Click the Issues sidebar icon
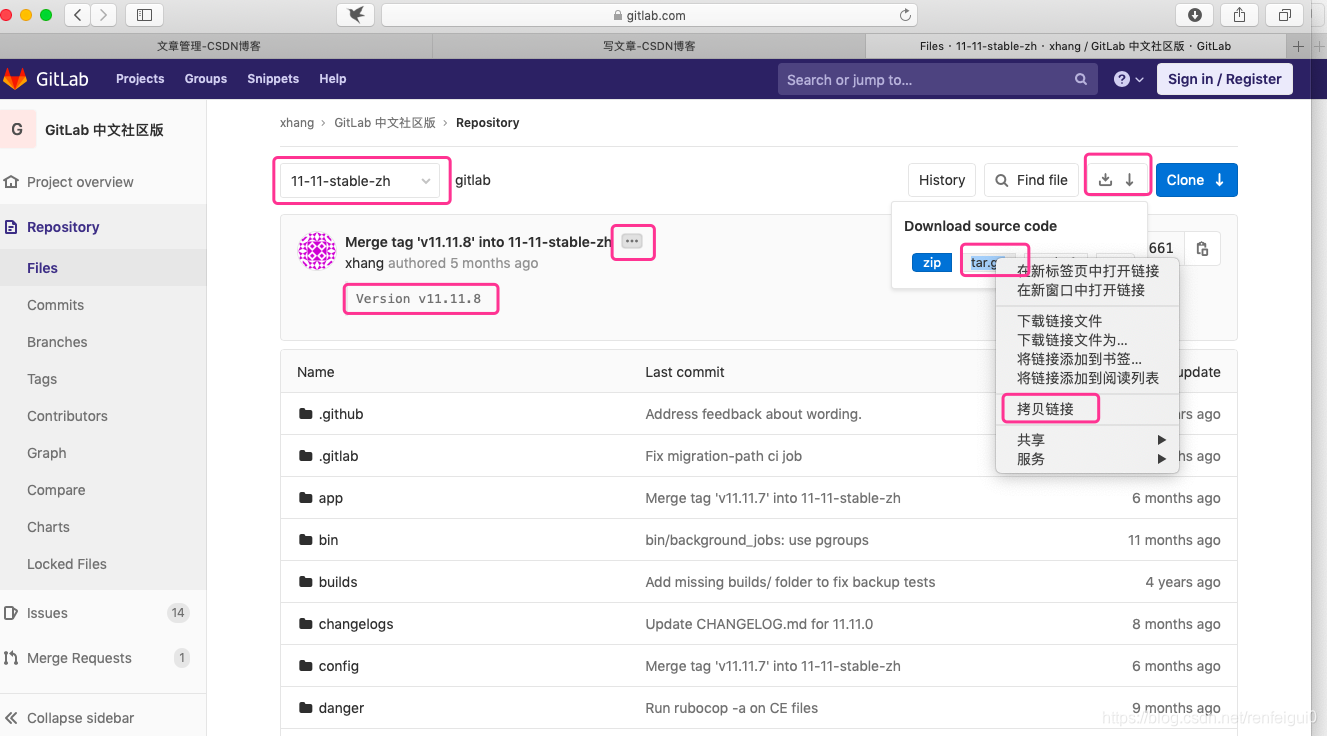The width and height of the screenshot is (1327, 736). (x=12, y=613)
